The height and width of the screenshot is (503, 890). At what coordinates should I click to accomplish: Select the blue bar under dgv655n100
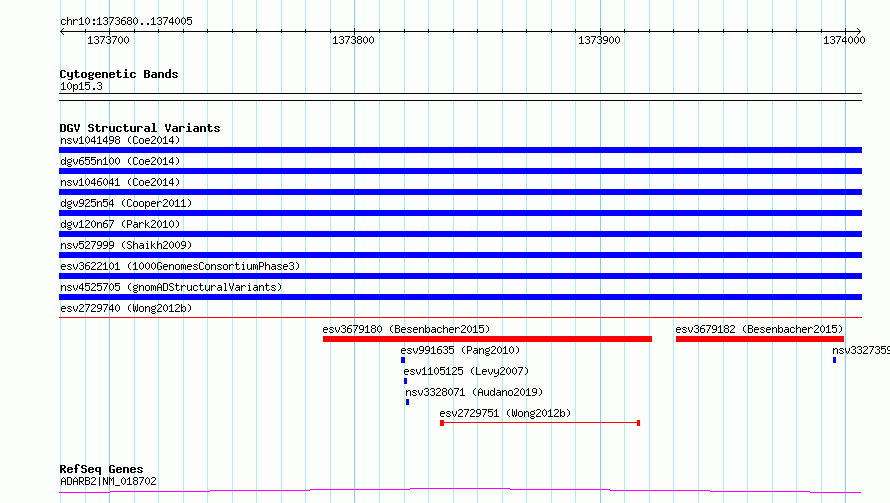(x=460, y=171)
